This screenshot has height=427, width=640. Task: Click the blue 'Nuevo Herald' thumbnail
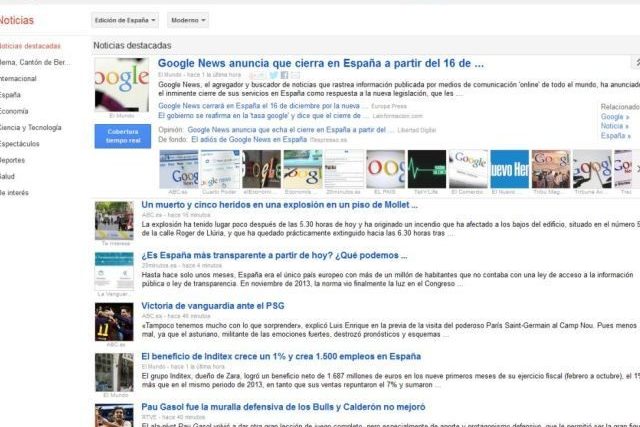(510, 169)
